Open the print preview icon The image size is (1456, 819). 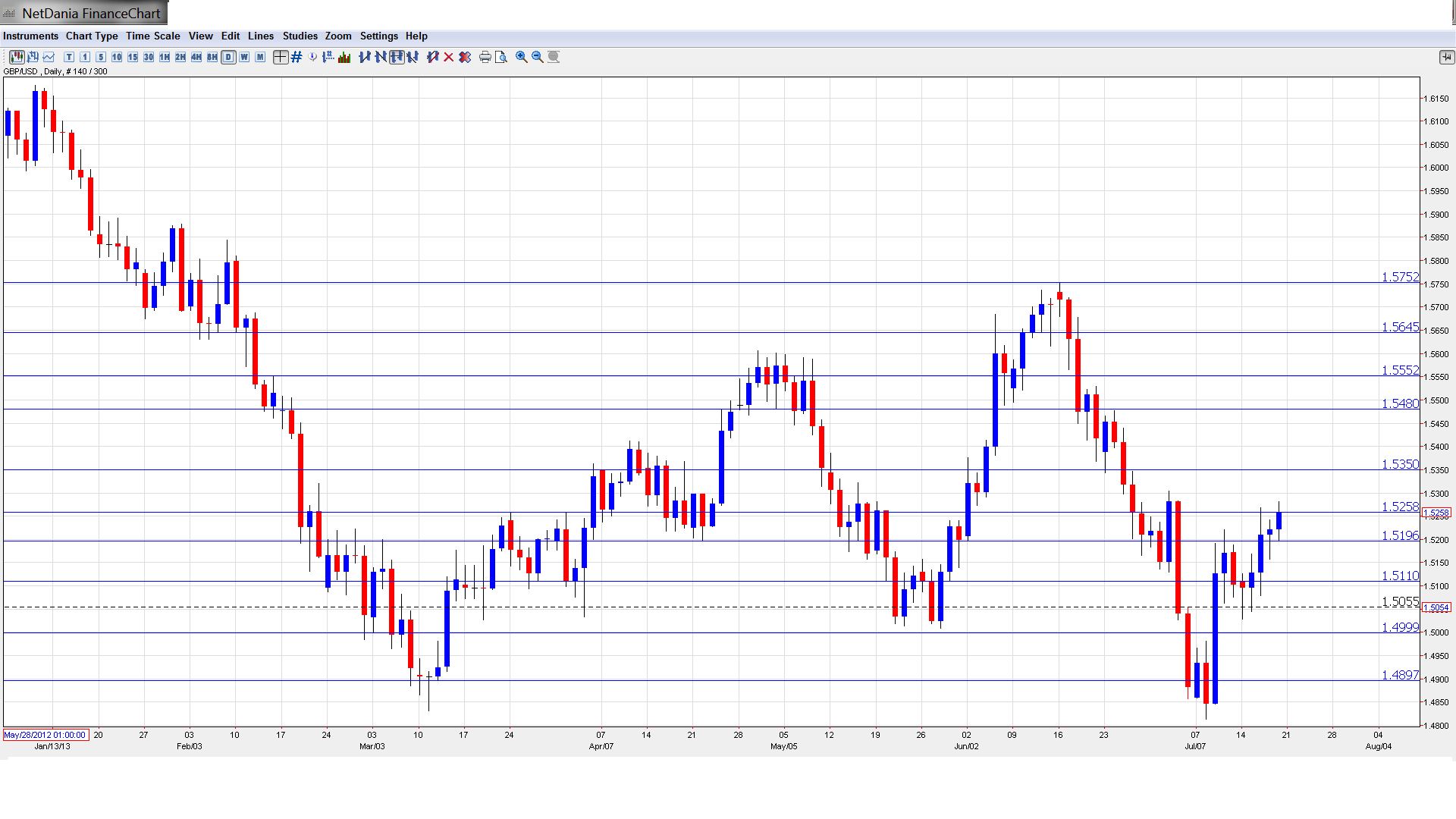pyautogui.click(x=501, y=57)
